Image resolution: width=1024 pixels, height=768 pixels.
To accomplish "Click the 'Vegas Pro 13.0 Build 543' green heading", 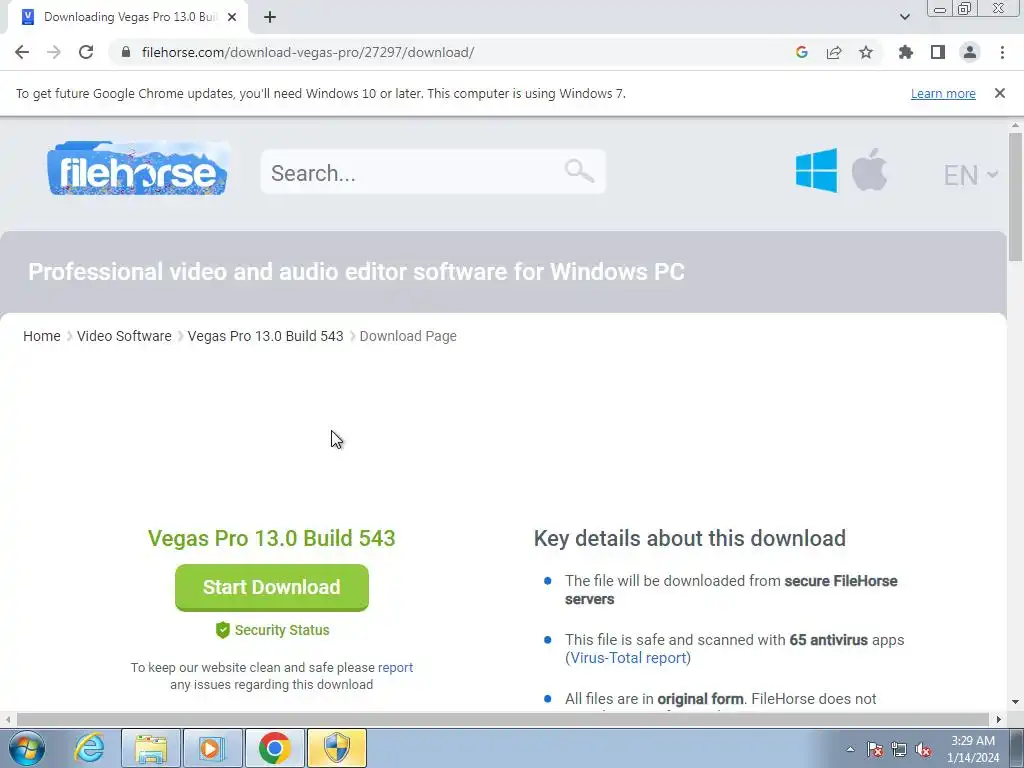I will coord(272,538).
